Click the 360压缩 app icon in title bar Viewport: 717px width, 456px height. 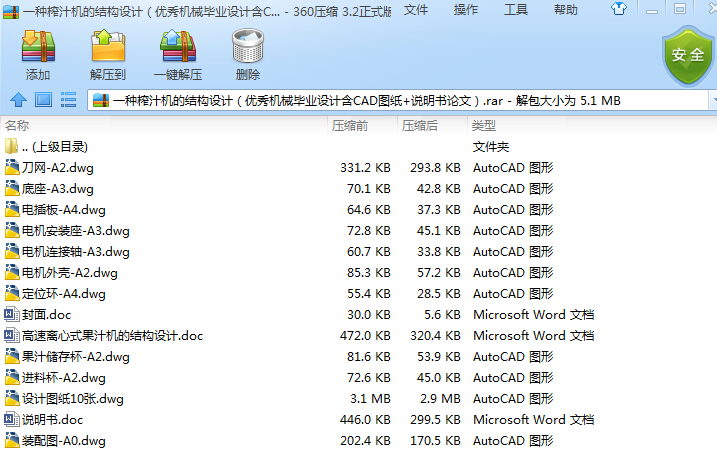coord(11,11)
